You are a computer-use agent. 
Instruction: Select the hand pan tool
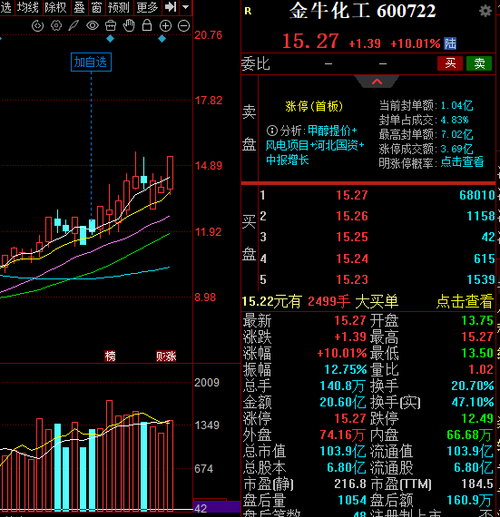point(128,25)
